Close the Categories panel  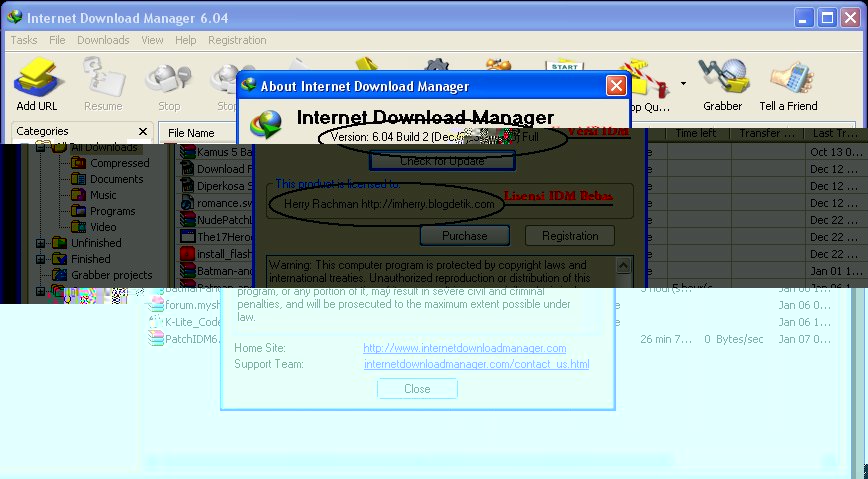[x=143, y=131]
